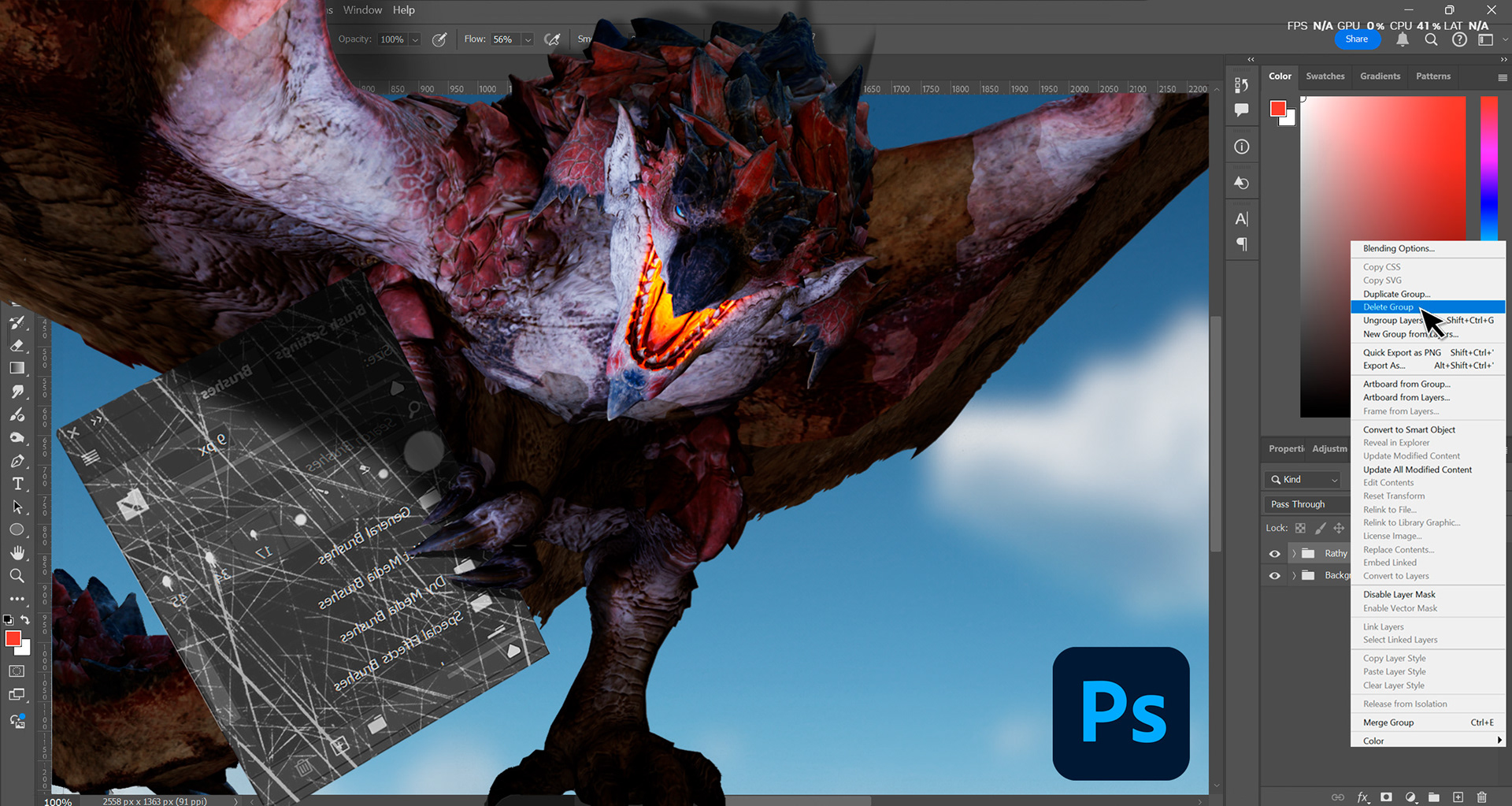This screenshot has height=806, width=1512.
Task: Open the Edit Toolbar three-dots menu
Action: pos(17,599)
